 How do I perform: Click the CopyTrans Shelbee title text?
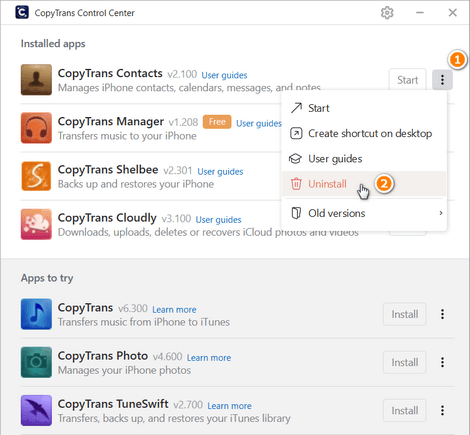108,170
